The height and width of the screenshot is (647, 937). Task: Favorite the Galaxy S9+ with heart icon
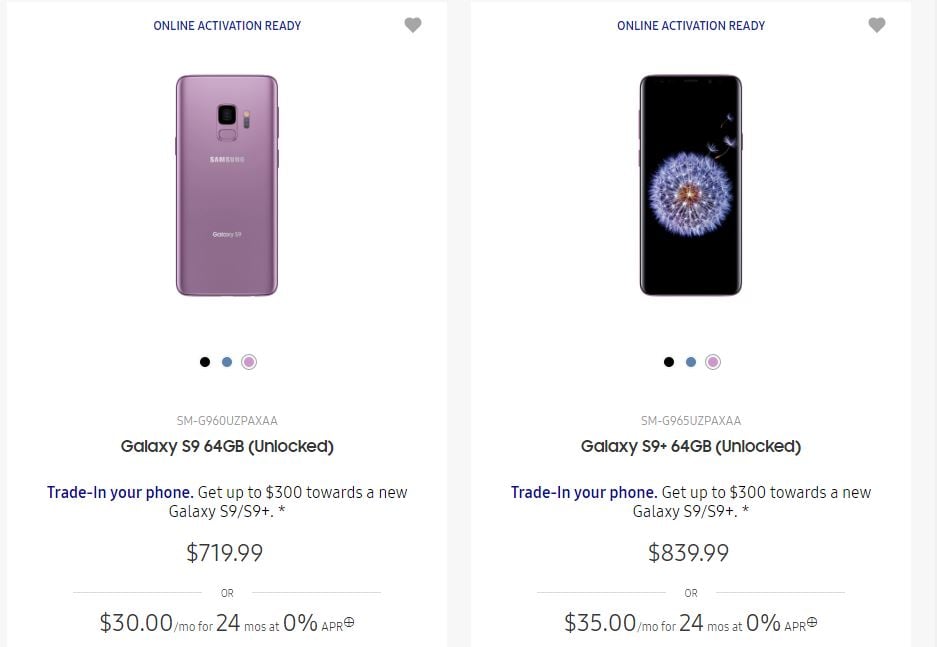pos(877,25)
